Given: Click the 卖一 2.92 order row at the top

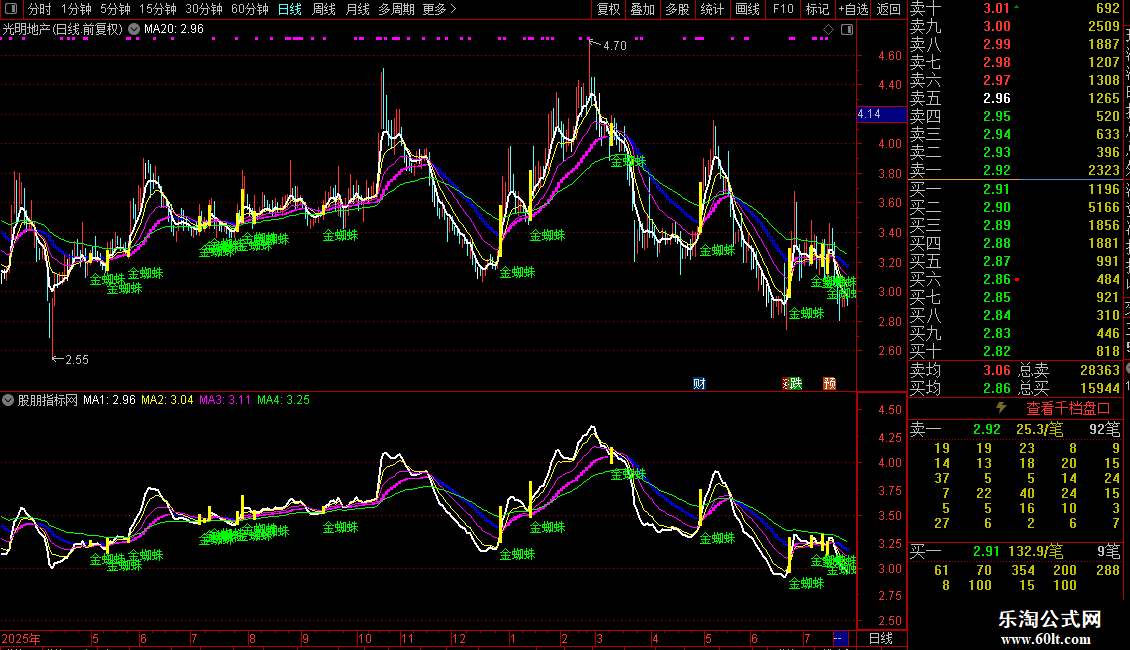Looking at the screenshot, I should (1015, 170).
